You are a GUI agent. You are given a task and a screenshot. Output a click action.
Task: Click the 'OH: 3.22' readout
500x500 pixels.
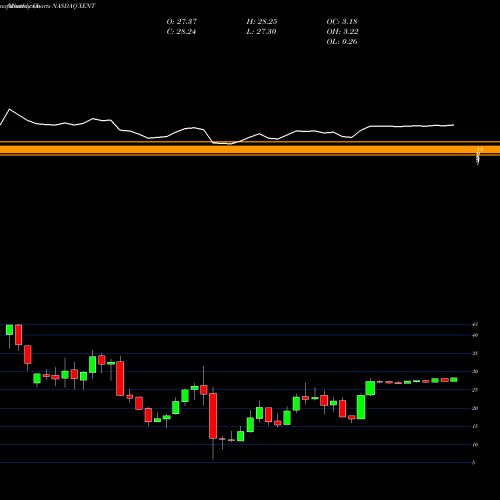[x=342, y=32]
